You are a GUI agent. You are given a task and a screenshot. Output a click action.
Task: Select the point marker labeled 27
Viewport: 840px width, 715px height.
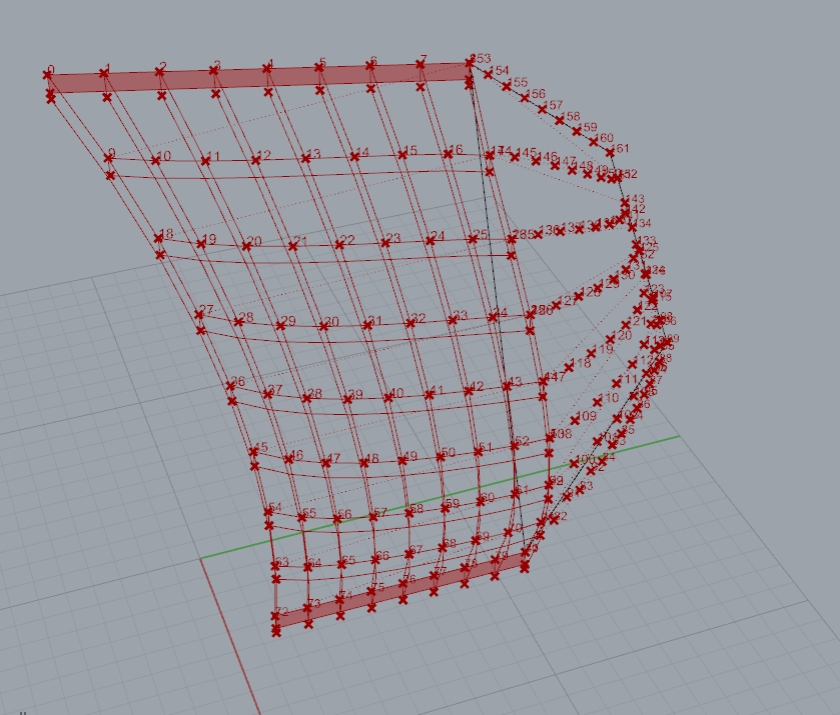point(198,314)
